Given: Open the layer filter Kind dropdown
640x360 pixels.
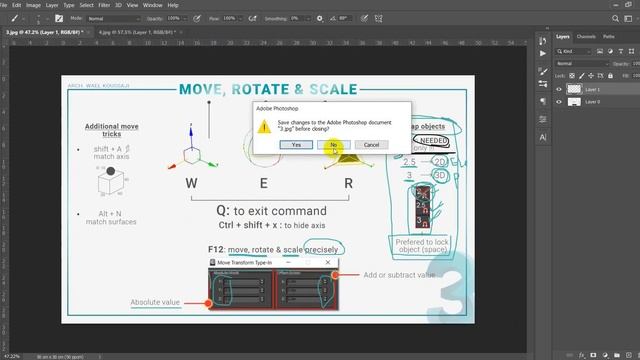Looking at the screenshot, I should point(573,51).
